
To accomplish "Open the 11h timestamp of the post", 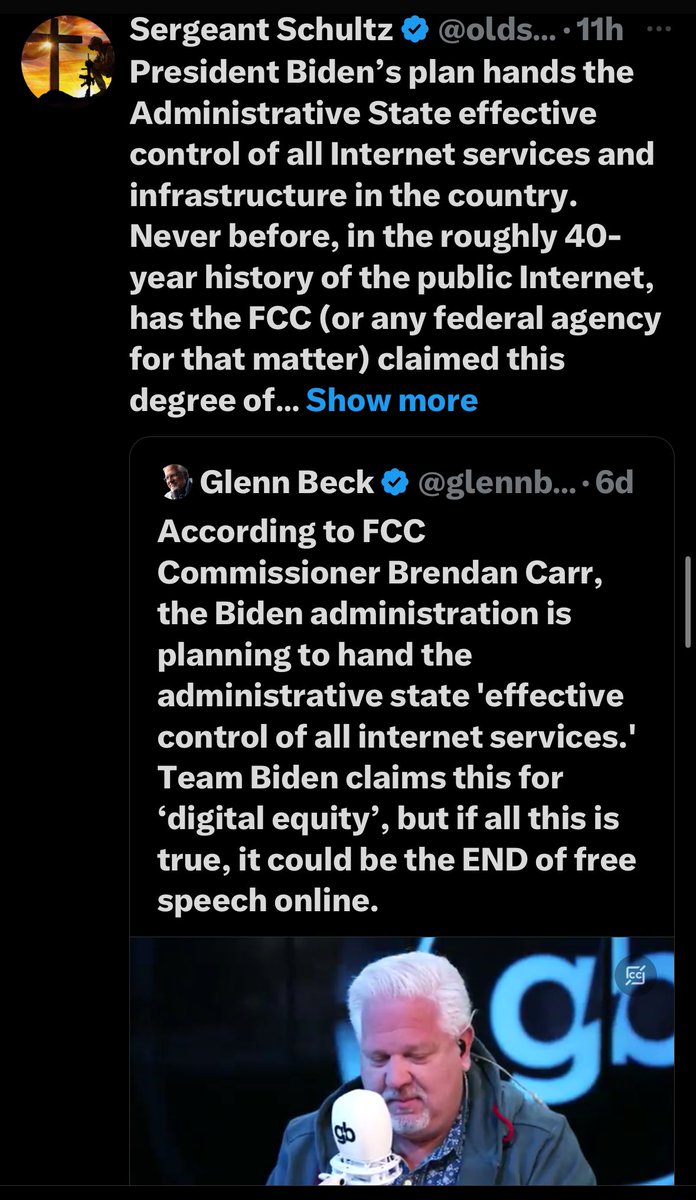I will coord(601,30).
